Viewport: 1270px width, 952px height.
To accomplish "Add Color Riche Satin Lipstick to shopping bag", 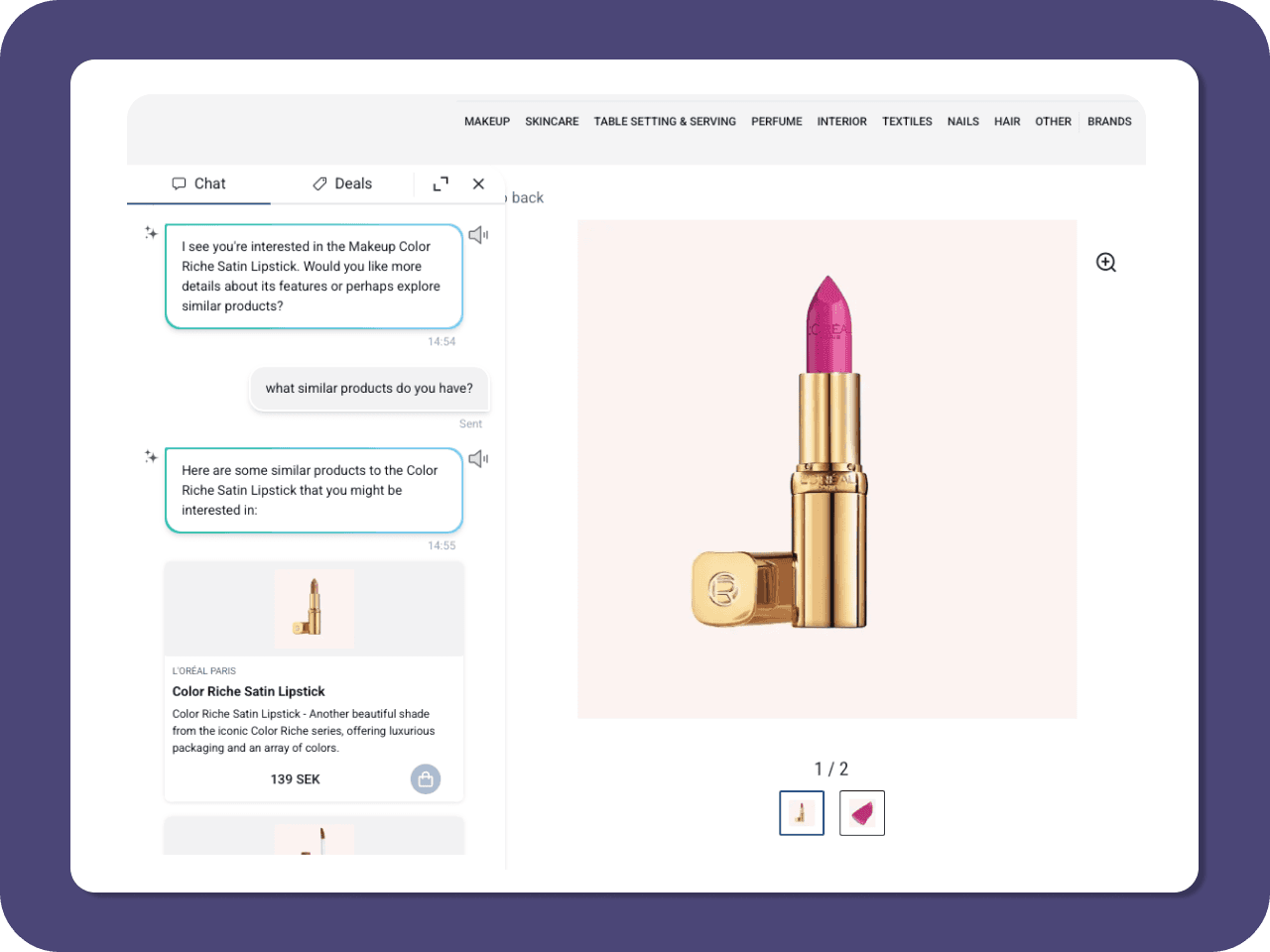I will pyautogui.click(x=425, y=779).
